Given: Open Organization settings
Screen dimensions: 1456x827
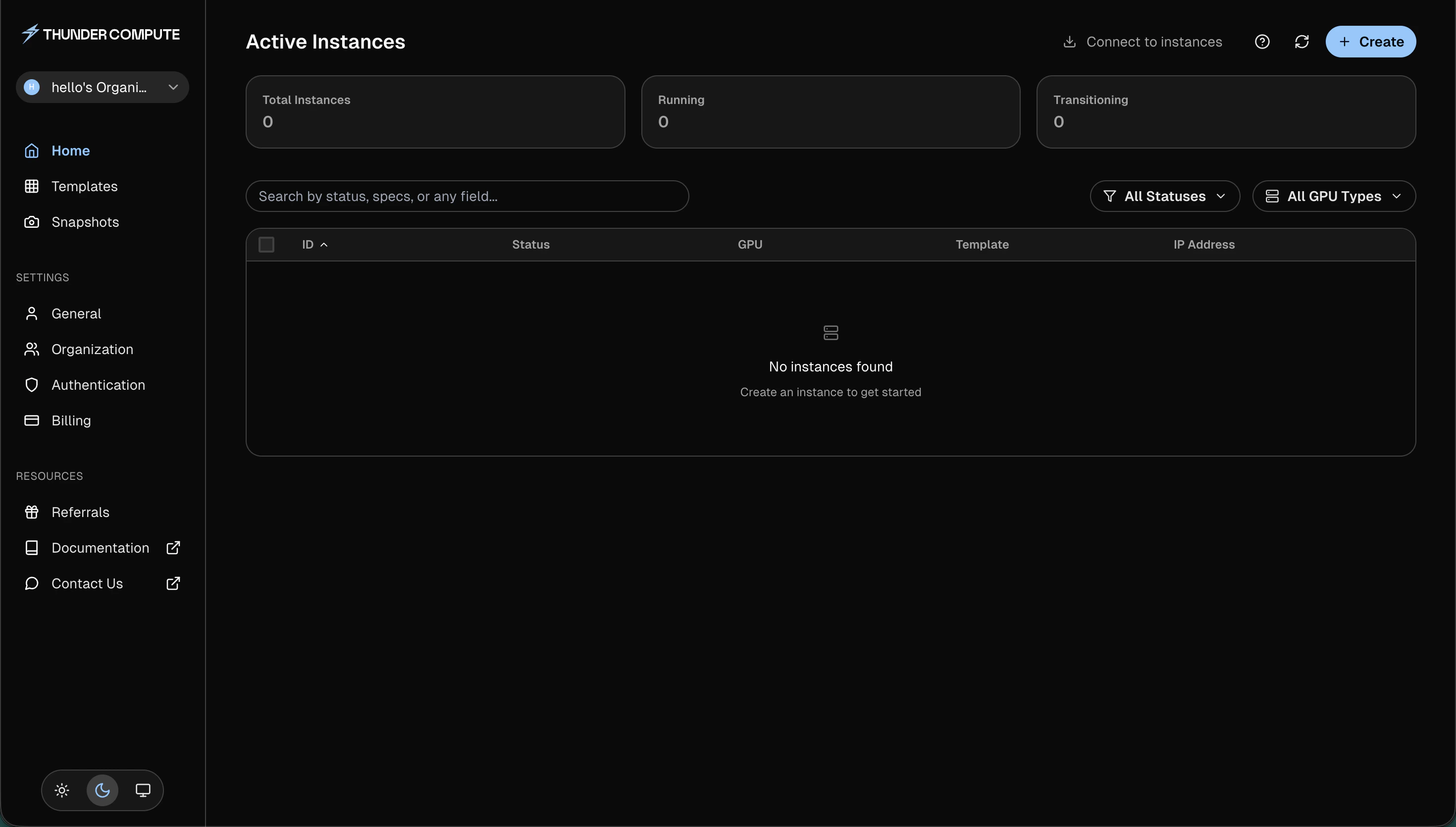Looking at the screenshot, I should 102,349.
